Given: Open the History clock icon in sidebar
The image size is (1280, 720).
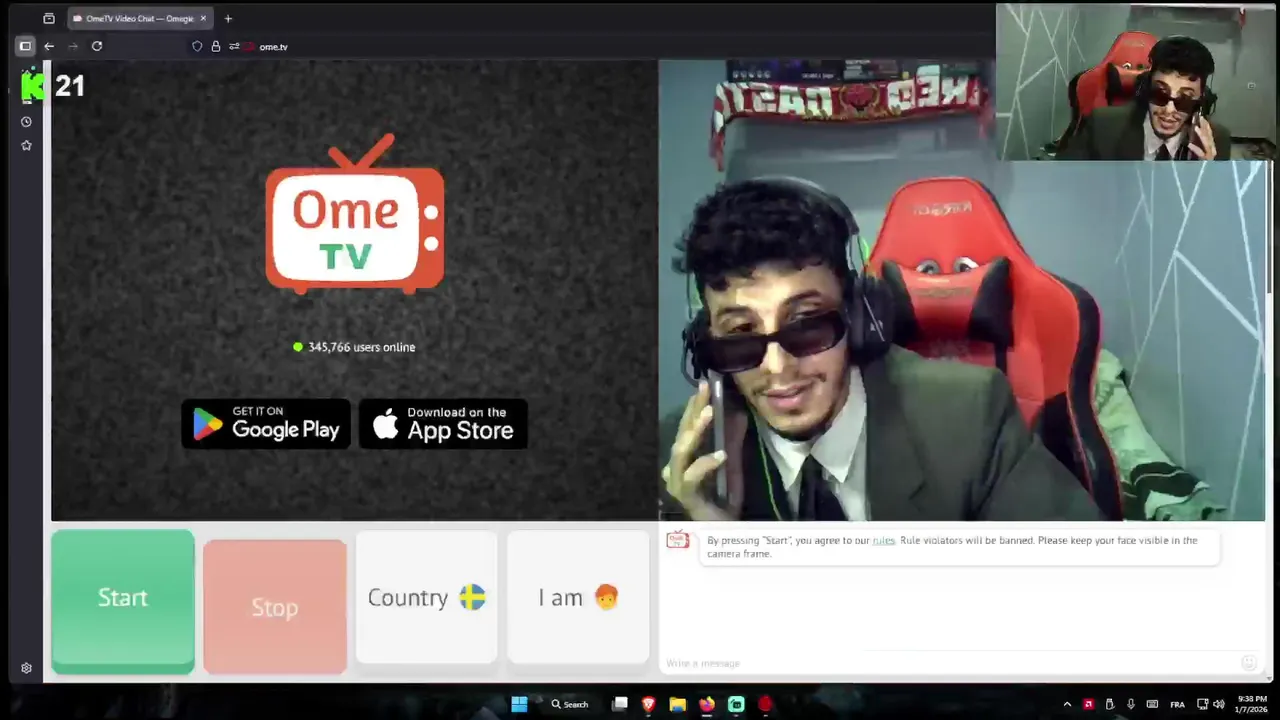Looking at the screenshot, I should (26, 122).
